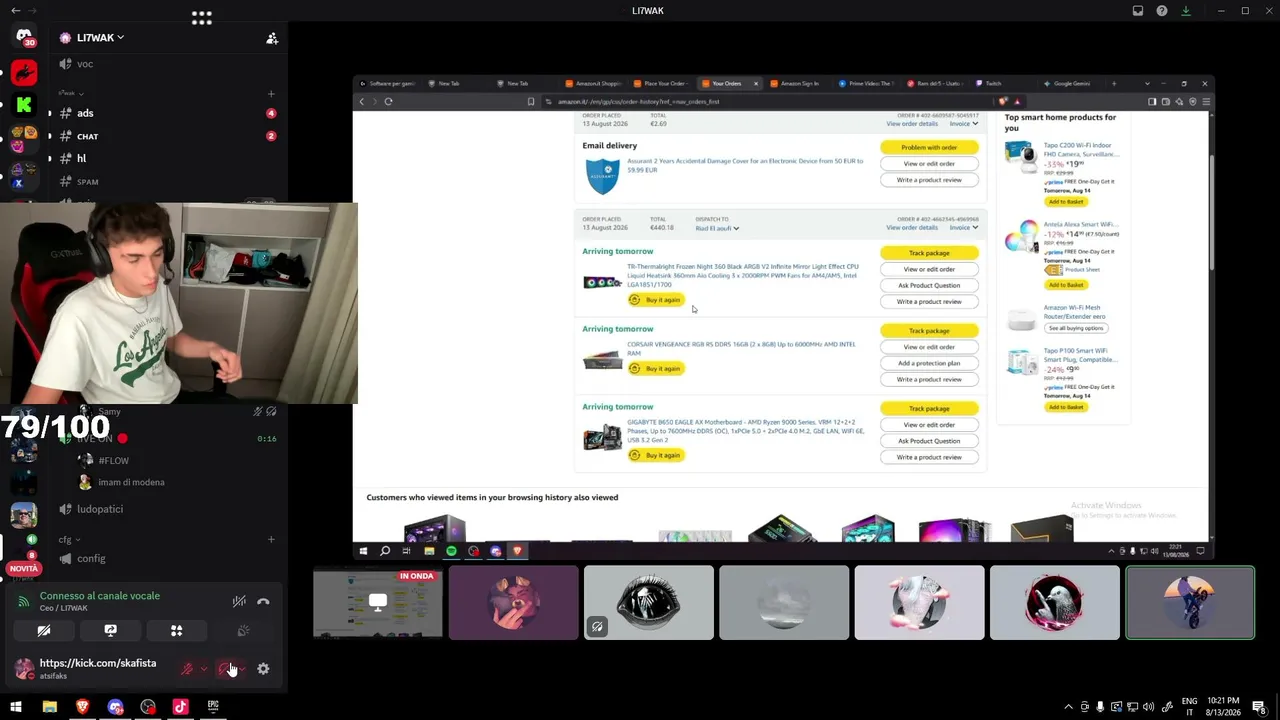Viewport: 1280px width, 720px height.
Task: Add a protection plan for Corsair RAM
Action: 929,363
